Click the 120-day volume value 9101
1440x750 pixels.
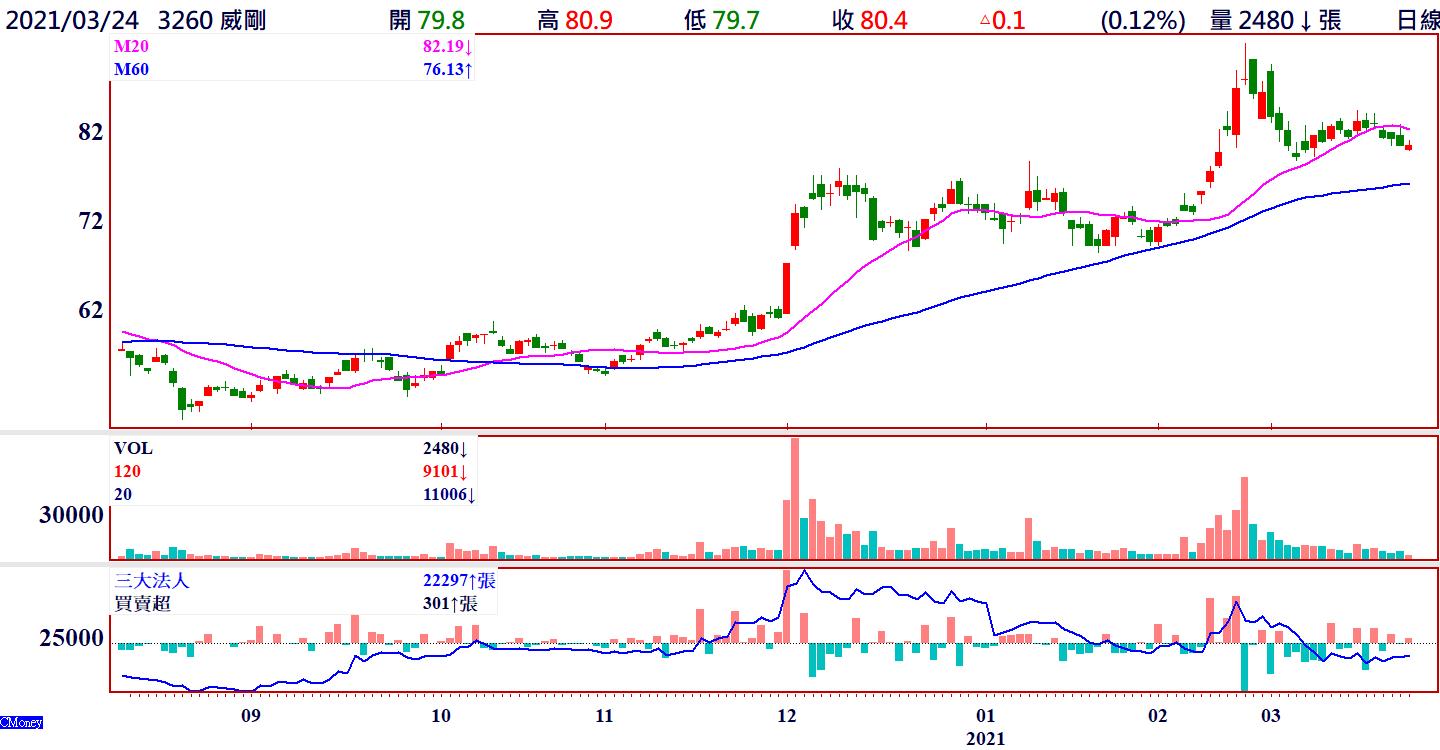click(x=446, y=471)
